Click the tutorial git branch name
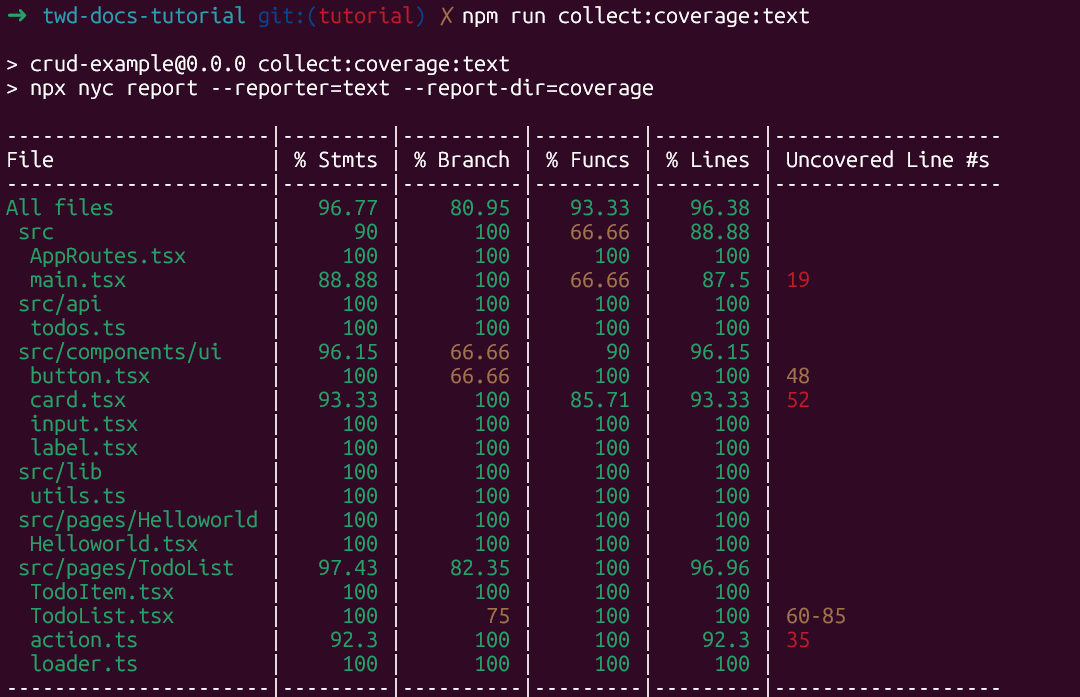1080x697 pixels. 370,16
